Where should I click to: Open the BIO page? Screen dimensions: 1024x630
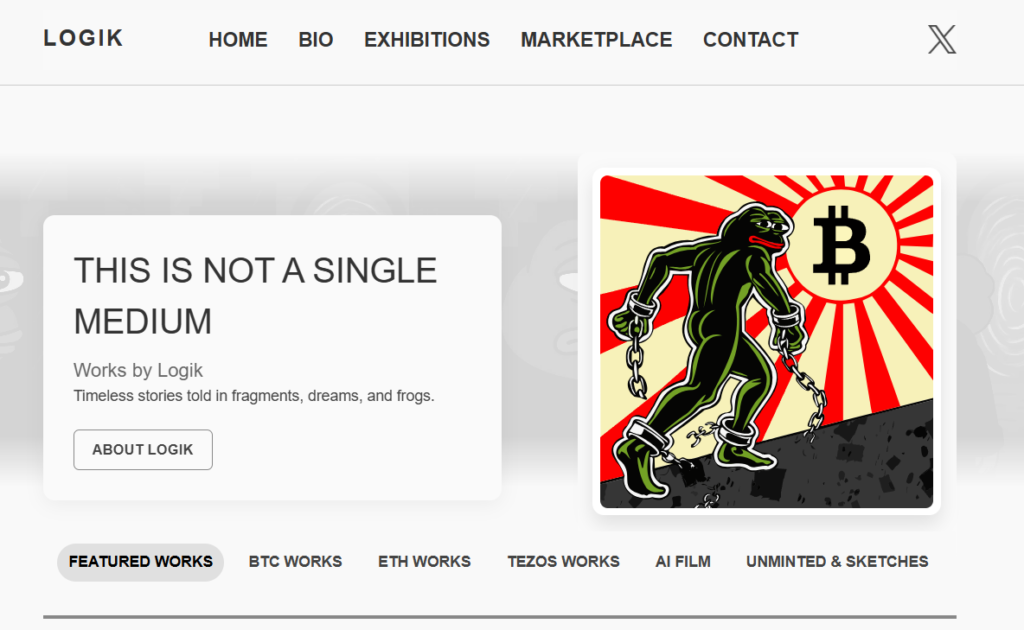pyautogui.click(x=315, y=40)
